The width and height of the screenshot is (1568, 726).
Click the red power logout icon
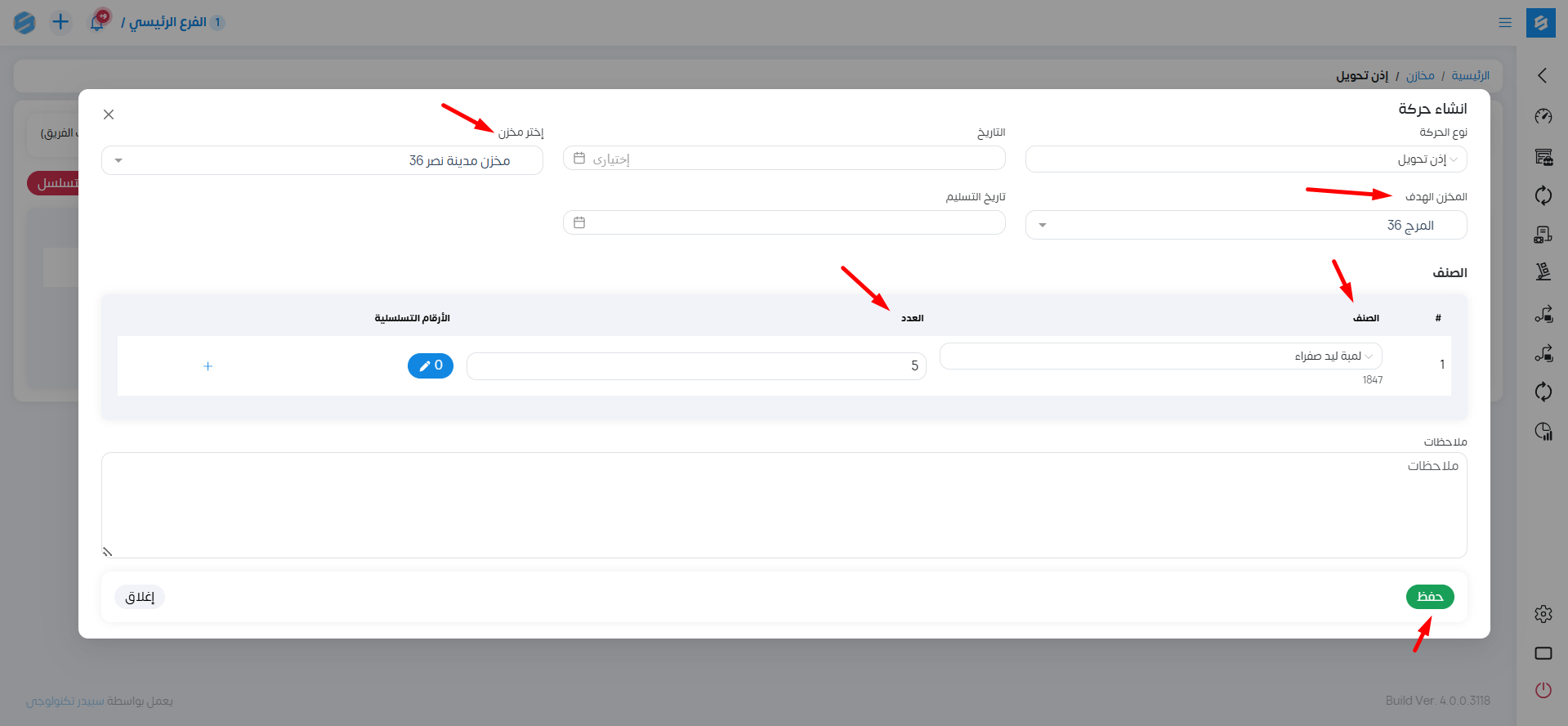[1543, 690]
